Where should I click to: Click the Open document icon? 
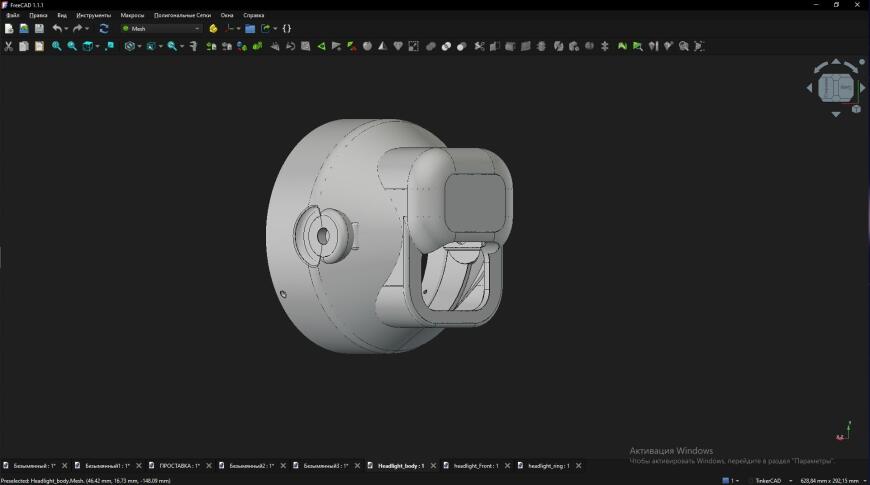pyautogui.click(x=24, y=28)
